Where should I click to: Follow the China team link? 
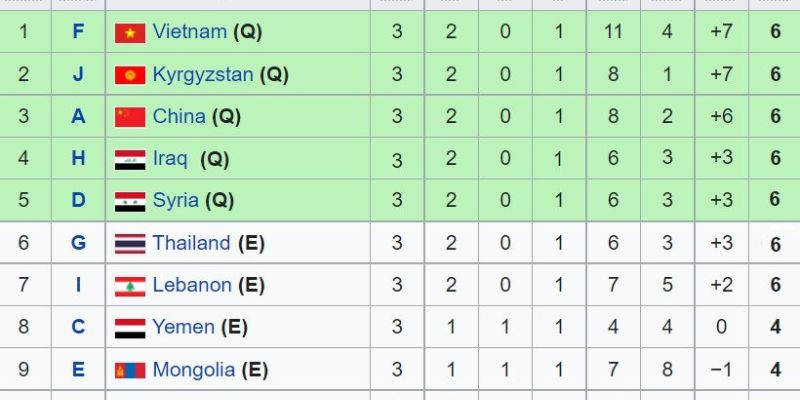click(179, 116)
